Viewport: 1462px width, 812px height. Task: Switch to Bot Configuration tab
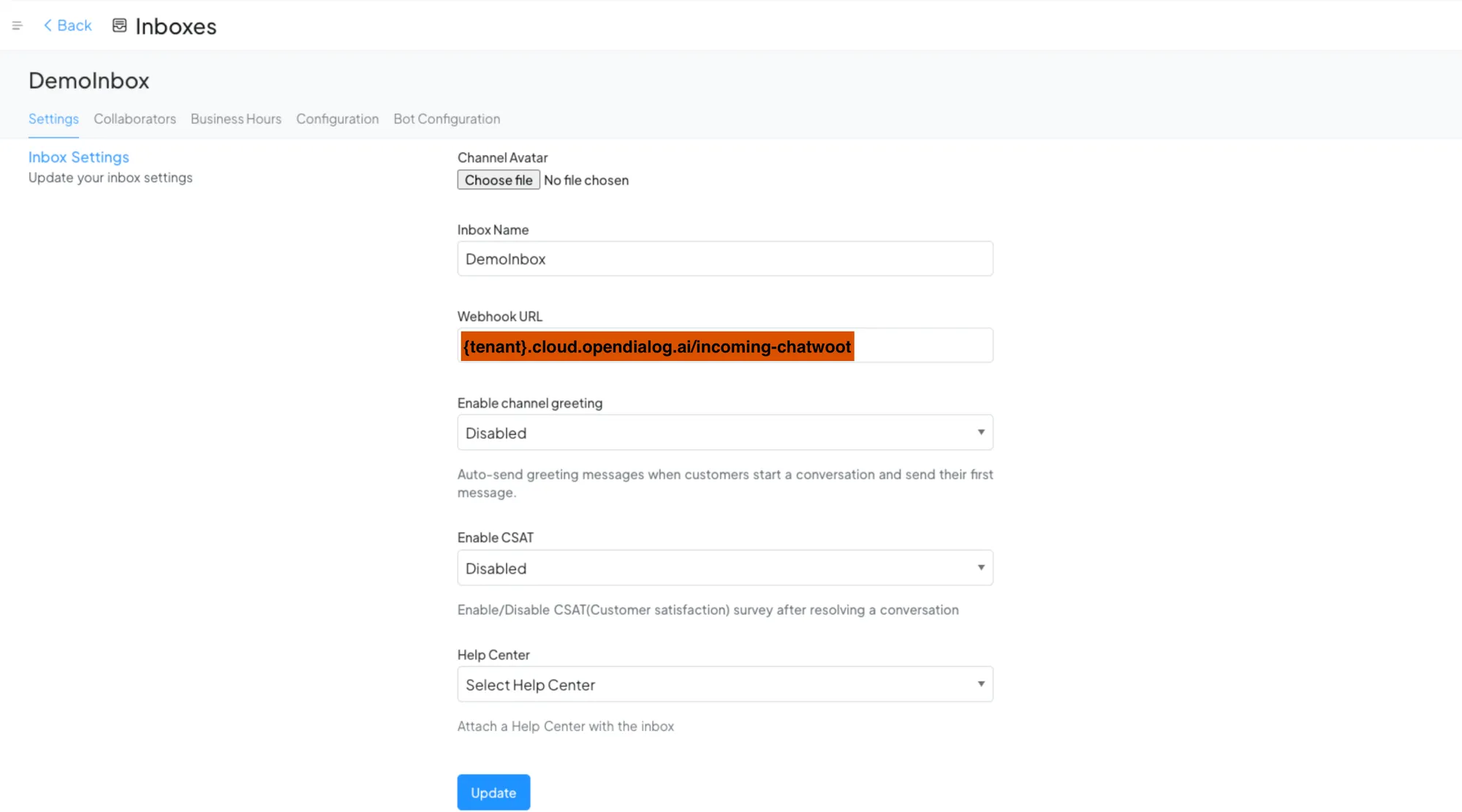pos(447,119)
